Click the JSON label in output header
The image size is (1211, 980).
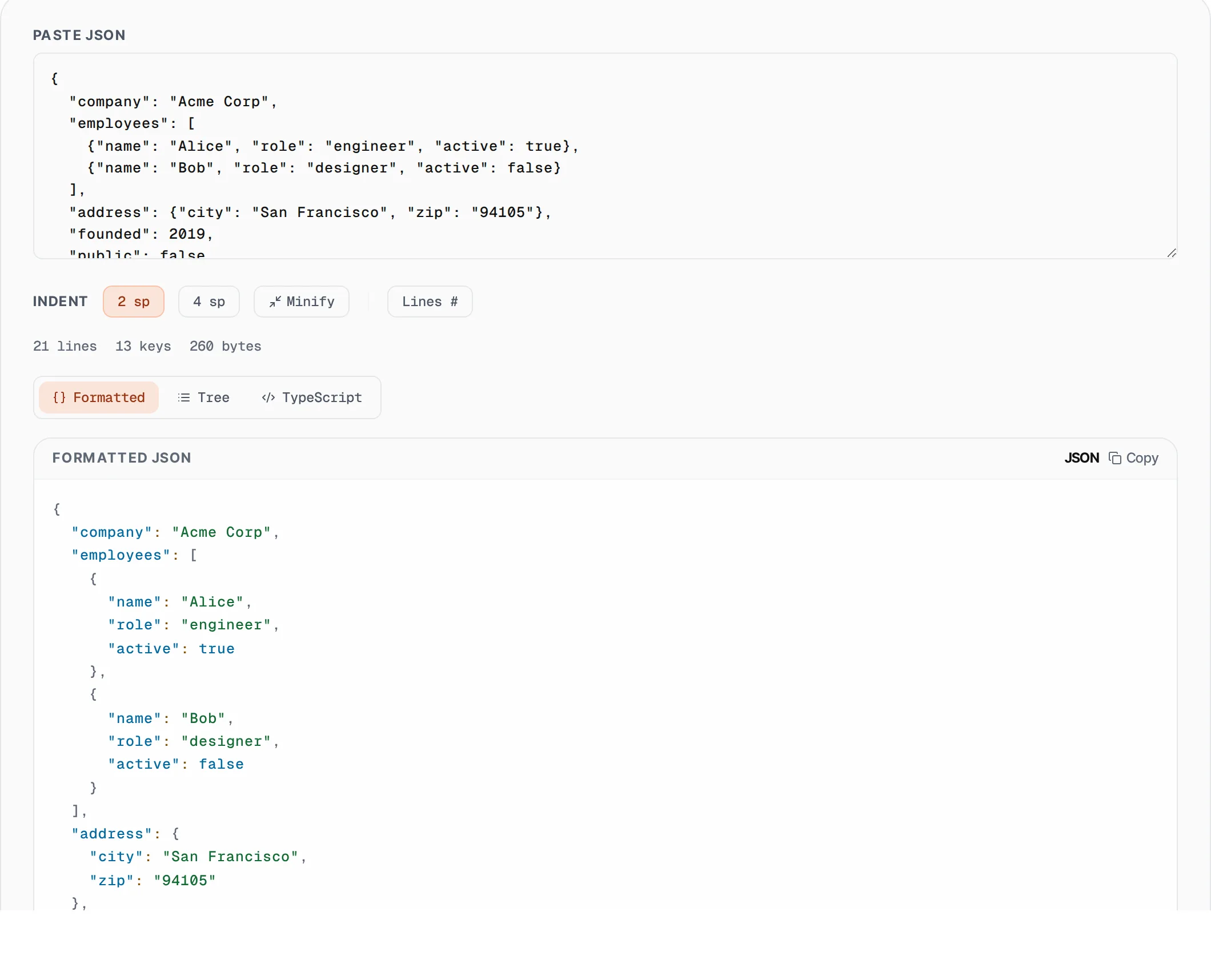click(1081, 458)
